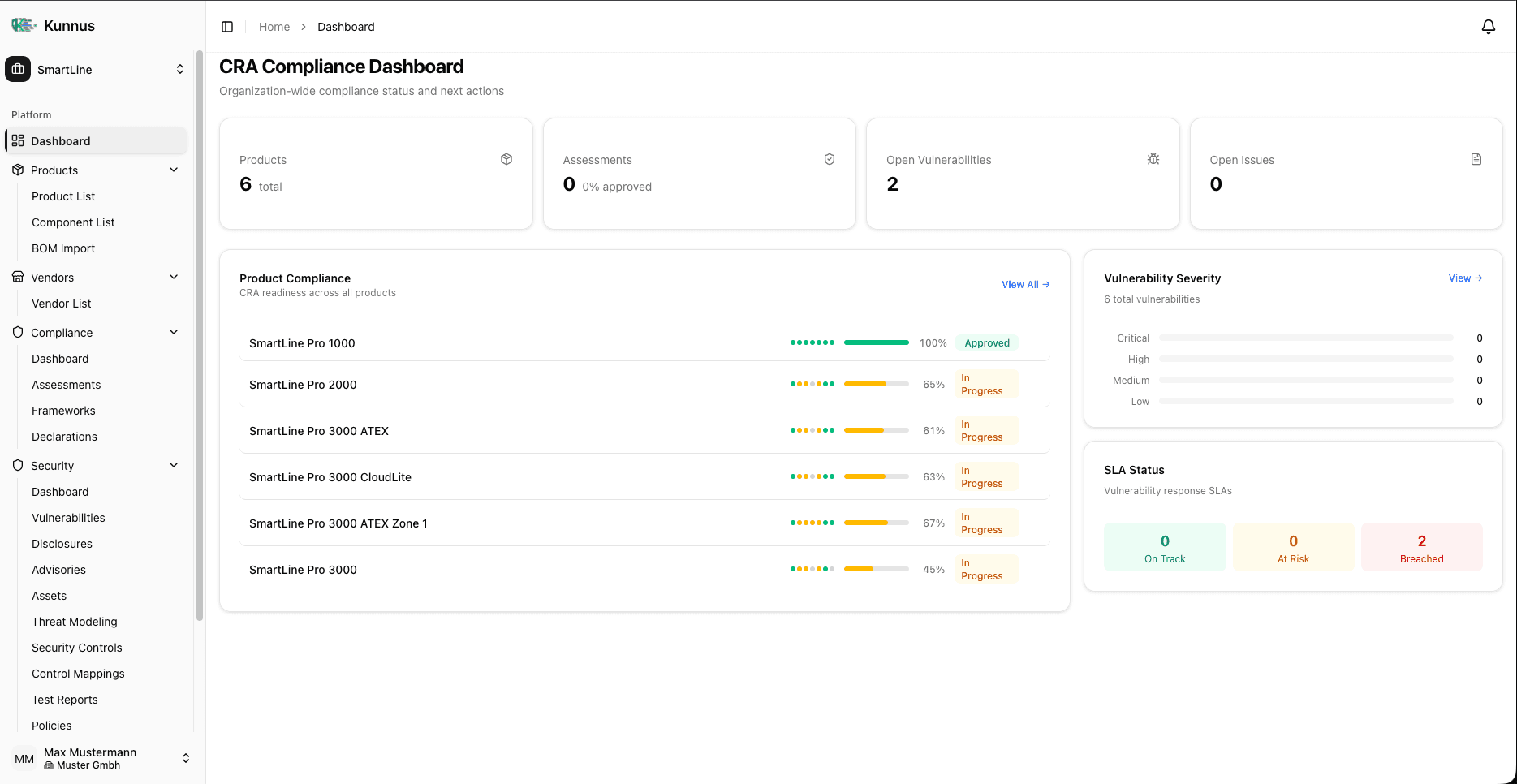
Task: Open SmartLine Pro 3000 ATEX Zone 1 row
Action: [x=644, y=523]
